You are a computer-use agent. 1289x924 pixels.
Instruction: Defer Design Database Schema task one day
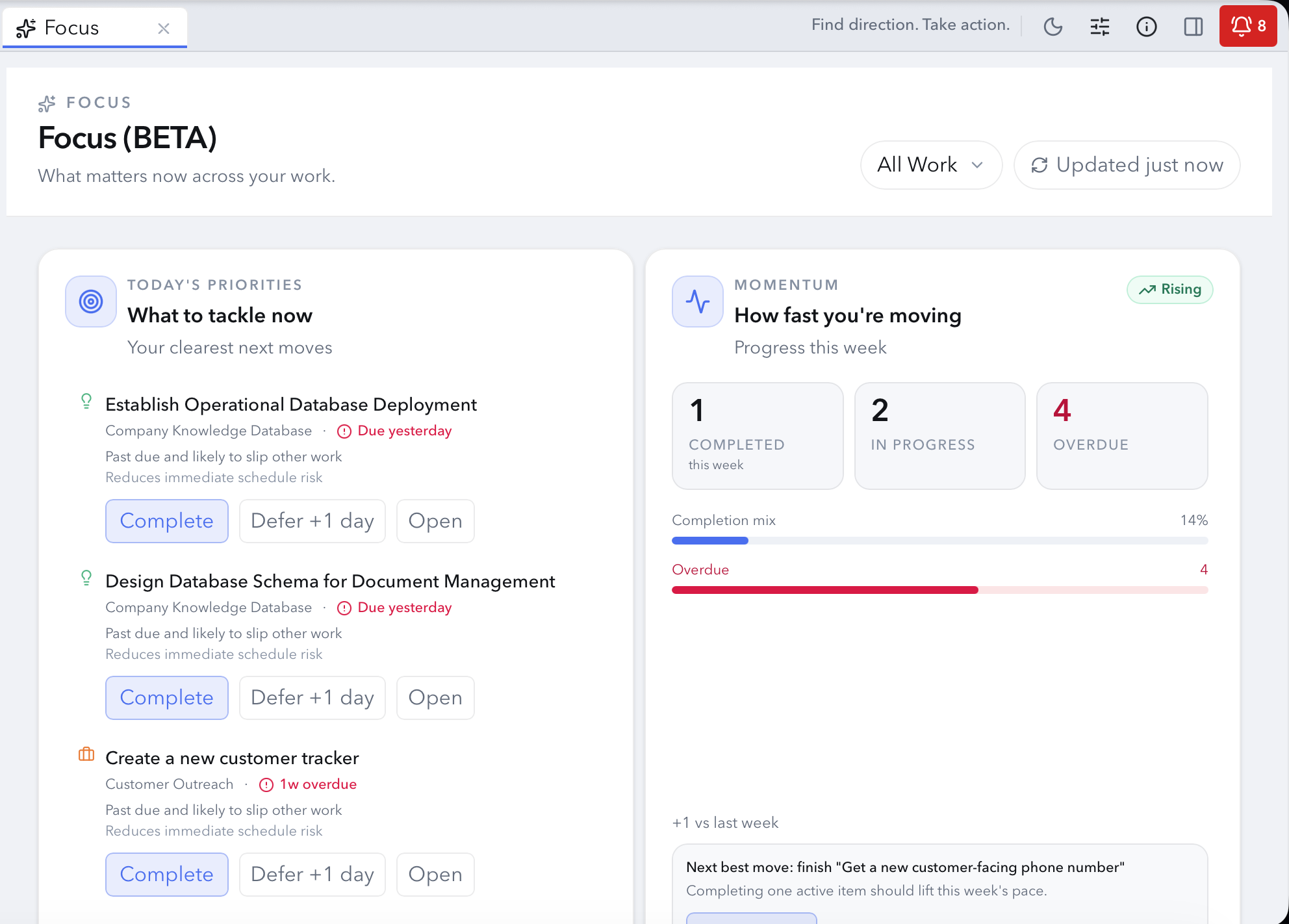tap(313, 698)
